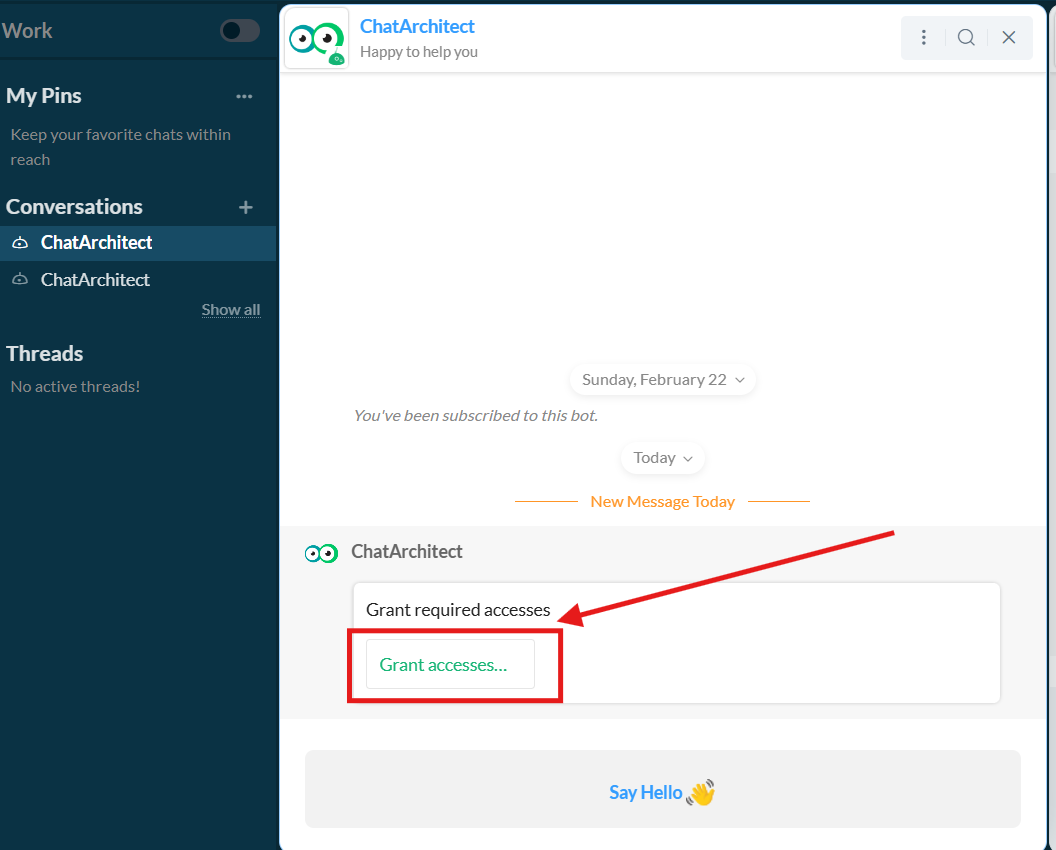This screenshot has height=850, width=1056.
Task: Click the ChatArchitect avatar in chat header
Action: [316, 39]
